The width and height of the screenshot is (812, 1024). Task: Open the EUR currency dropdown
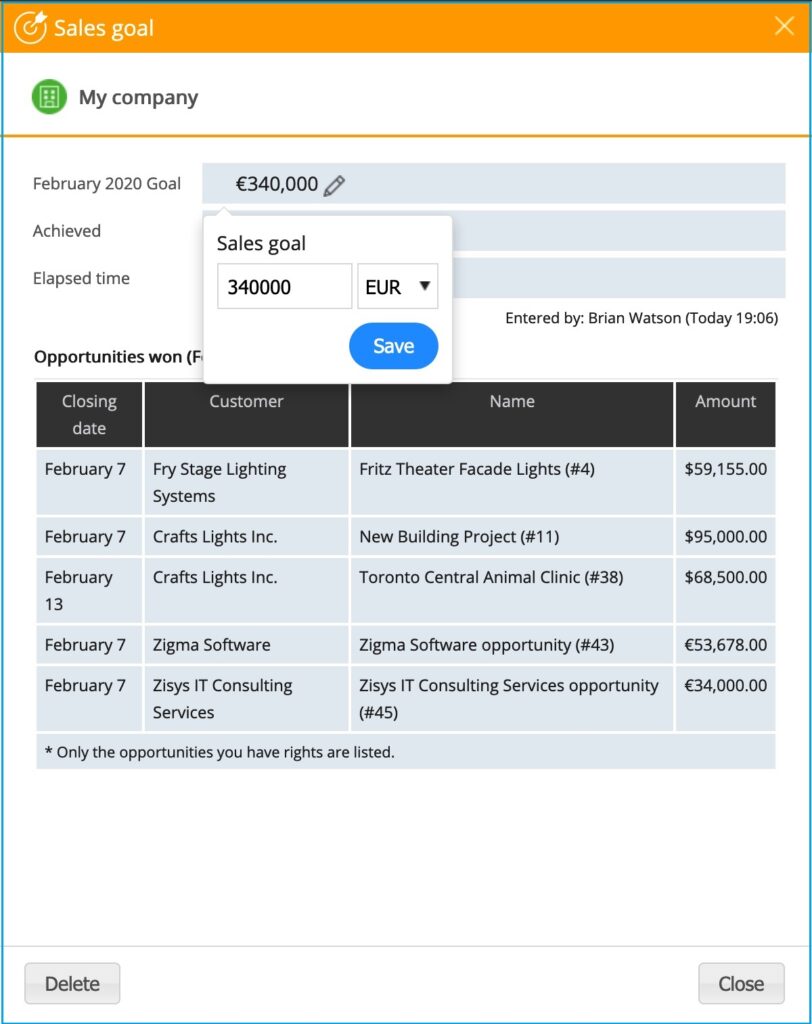pyautogui.click(x=398, y=287)
